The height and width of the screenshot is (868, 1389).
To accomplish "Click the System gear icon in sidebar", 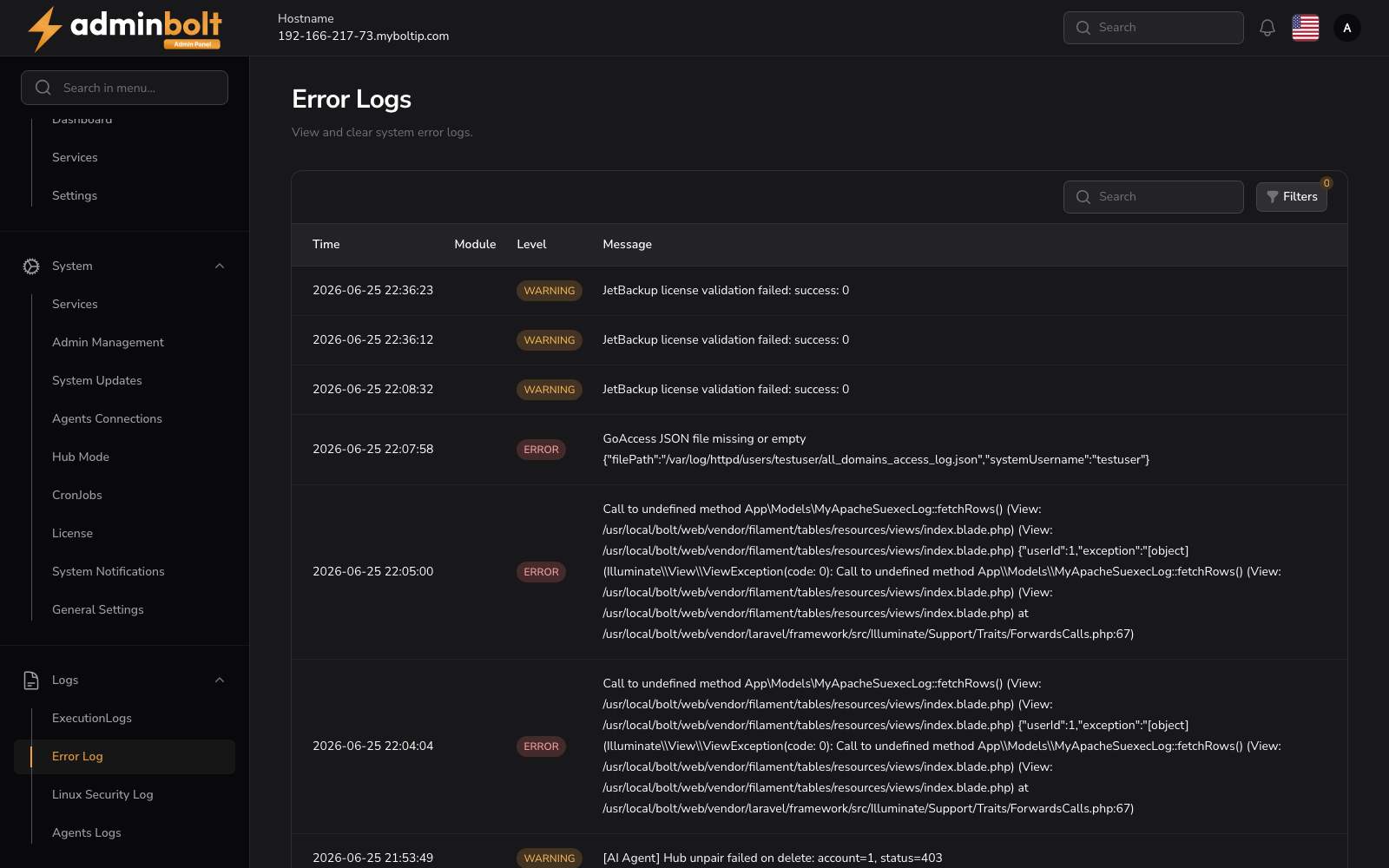I will pyautogui.click(x=31, y=266).
